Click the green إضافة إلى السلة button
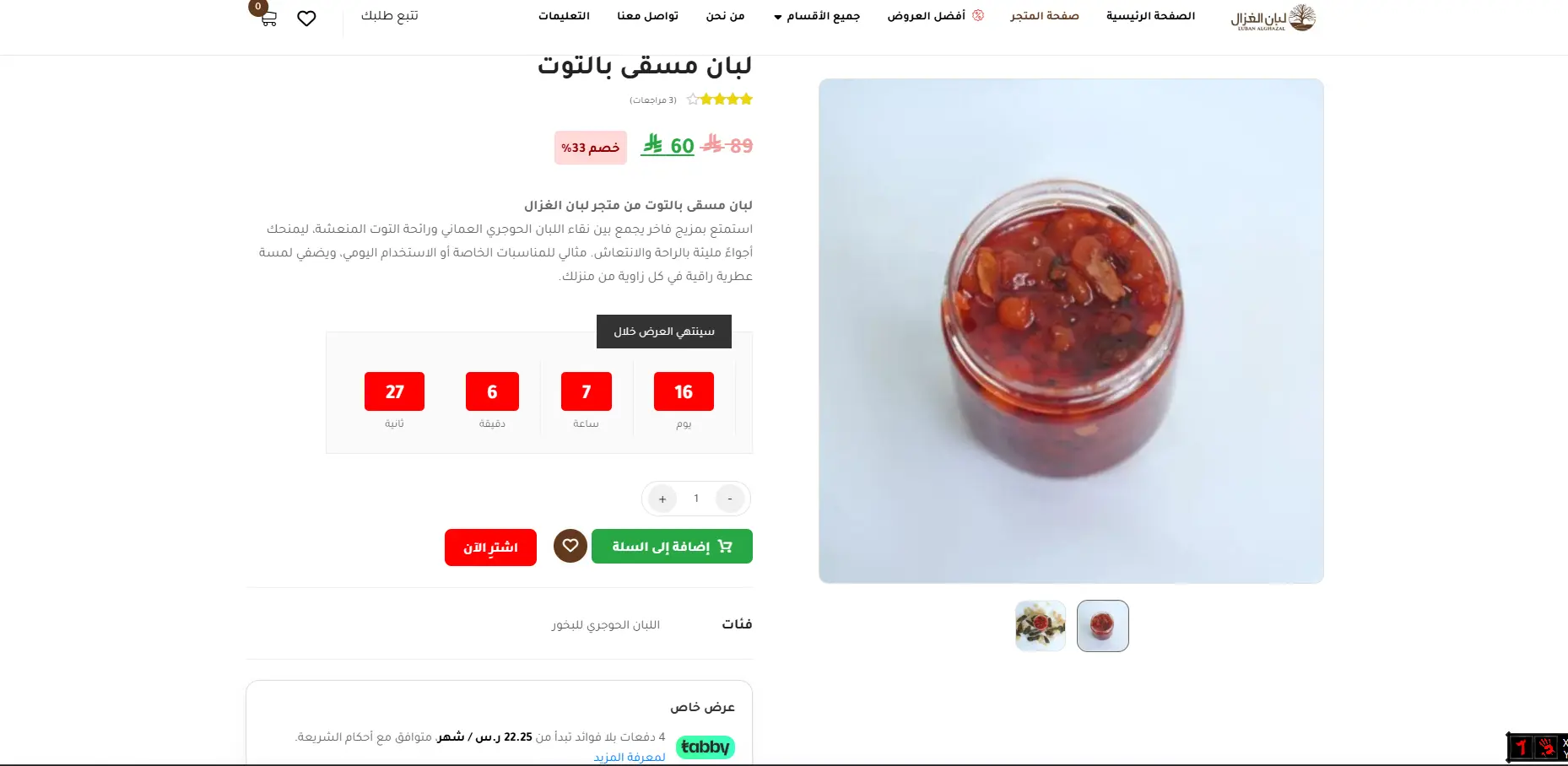Viewport: 1568px width, 766px height. tap(672, 546)
